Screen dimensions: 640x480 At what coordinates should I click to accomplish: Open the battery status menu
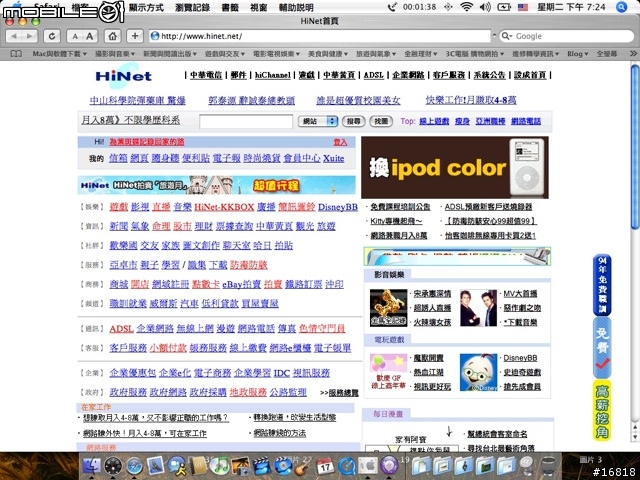point(504,7)
